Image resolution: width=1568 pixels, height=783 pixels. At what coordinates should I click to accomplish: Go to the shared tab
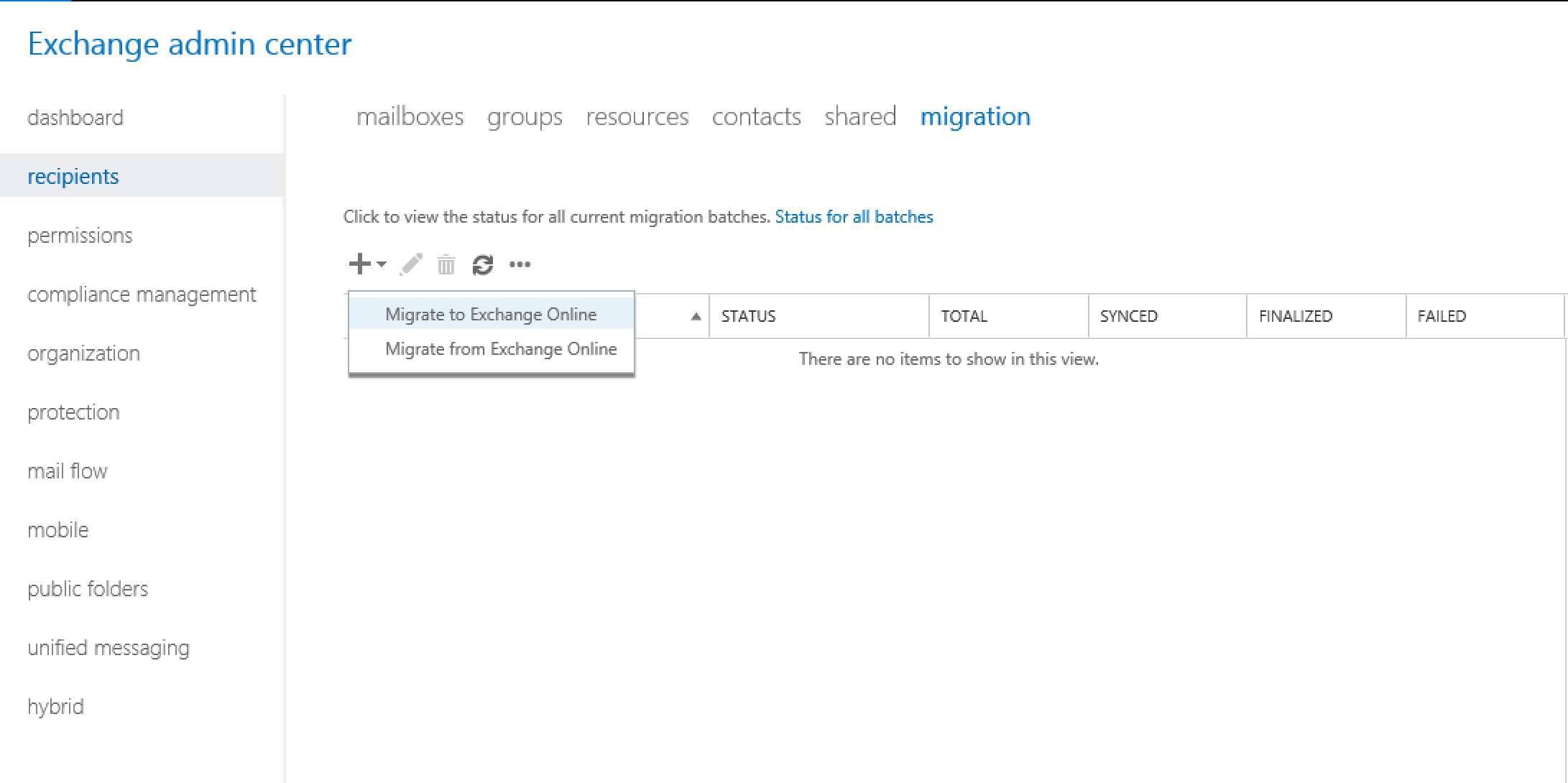point(860,116)
